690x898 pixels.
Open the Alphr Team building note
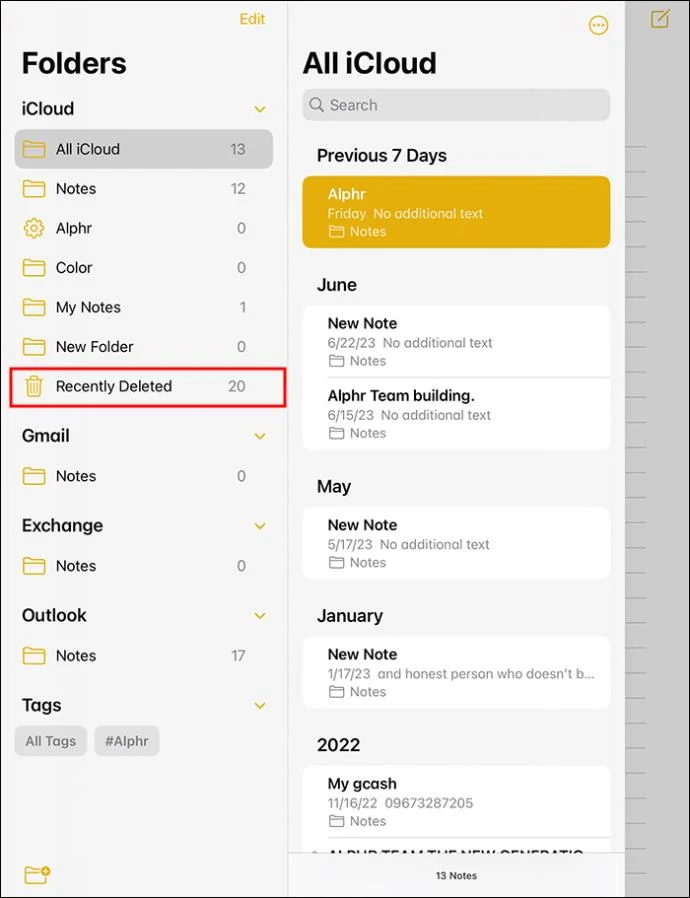point(456,413)
